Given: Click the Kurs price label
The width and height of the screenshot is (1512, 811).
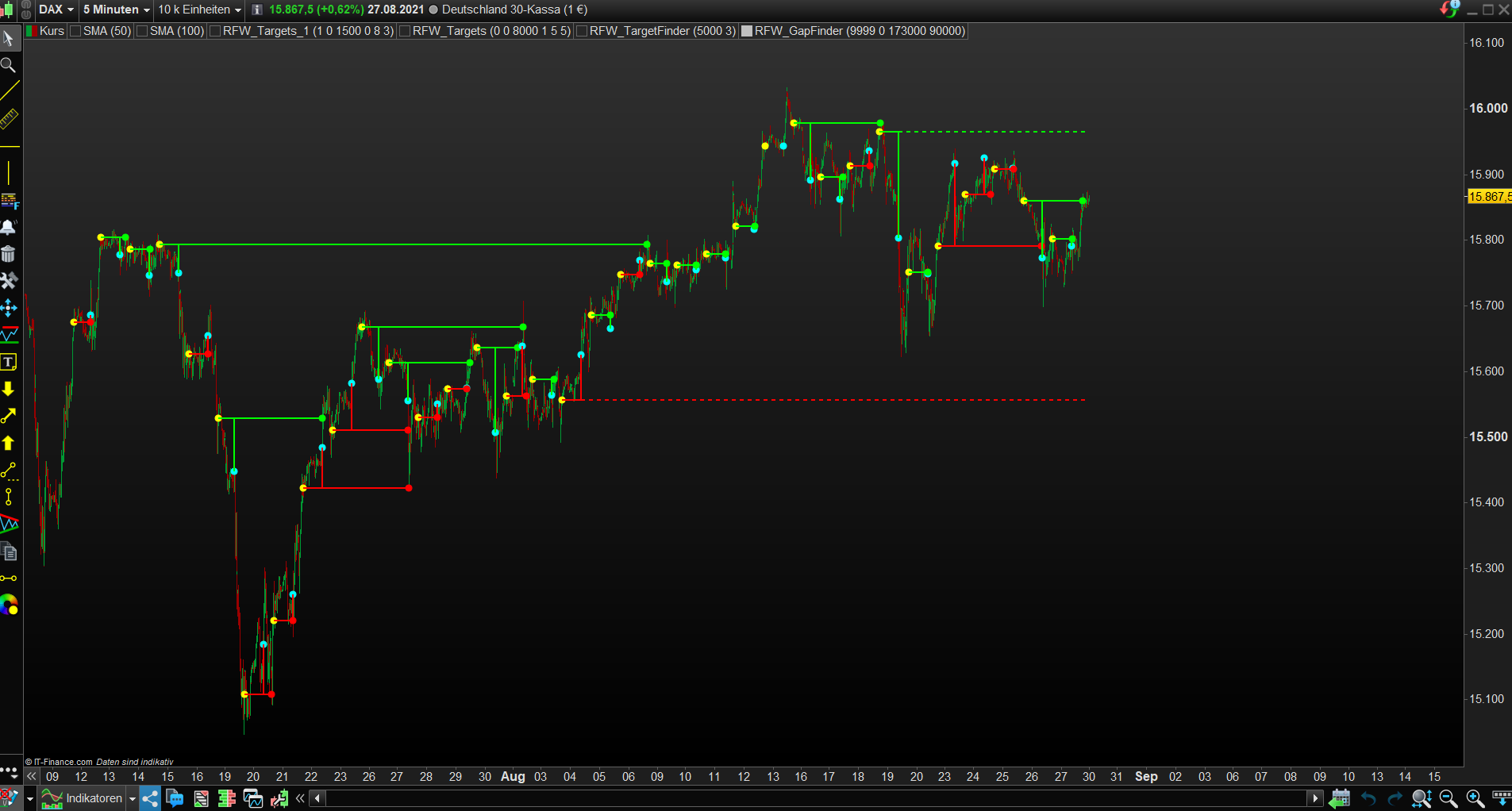Looking at the screenshot, I should 52,31.
